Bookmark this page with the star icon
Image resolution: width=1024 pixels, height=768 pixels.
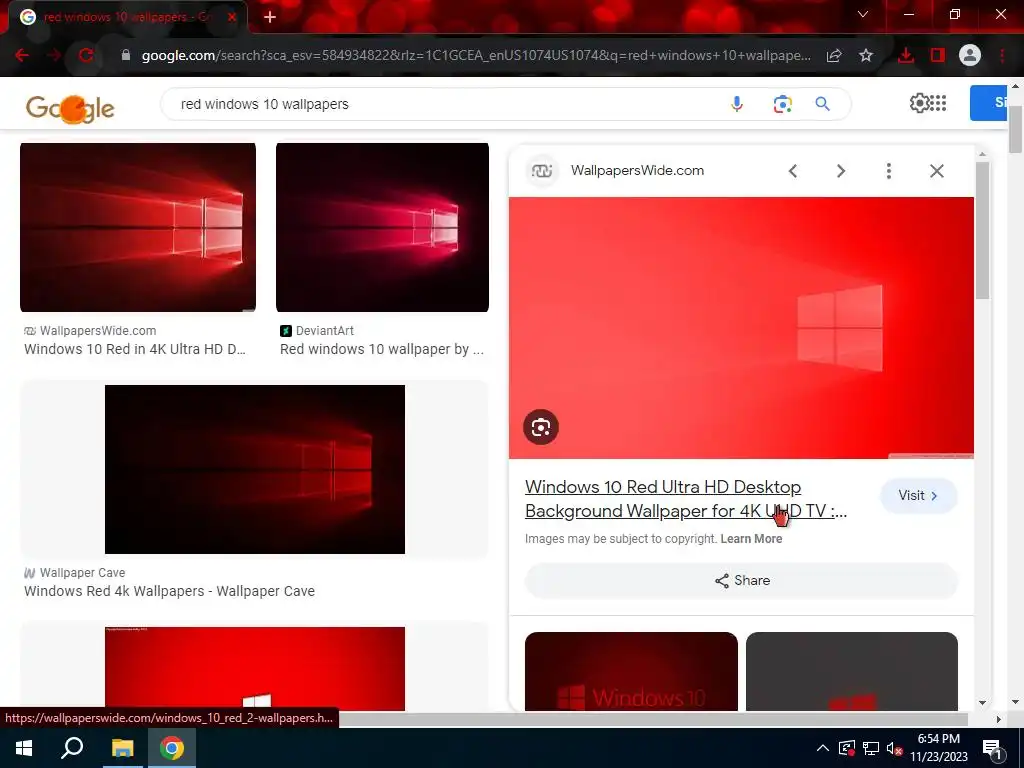[866, 56]
